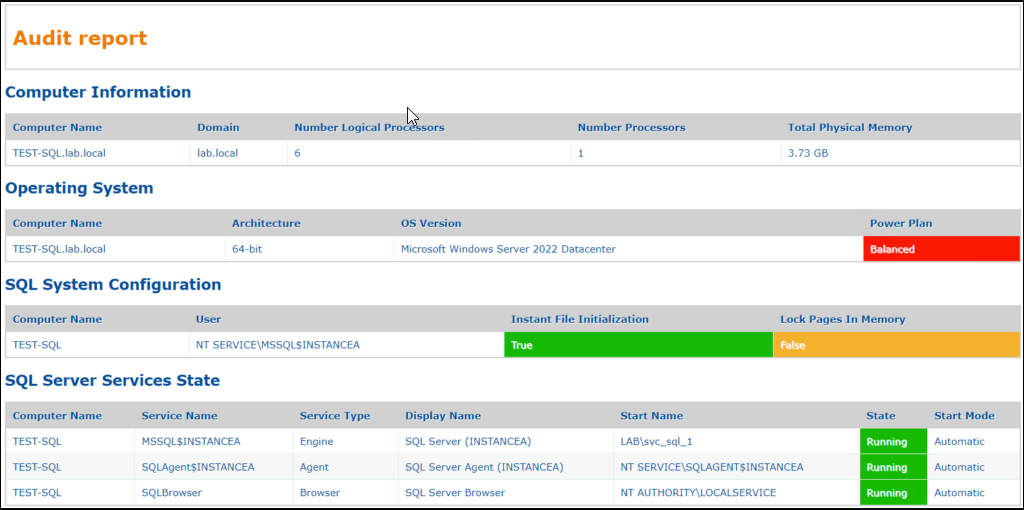Click the red Balanced power plan cell
Screen dimensions: 1024x510
(941, 249)
